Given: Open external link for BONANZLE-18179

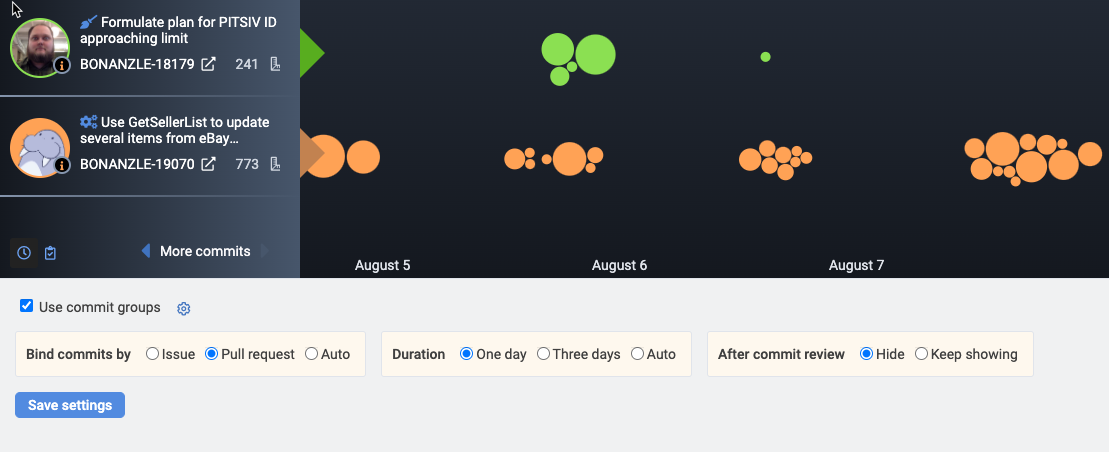Looking at the screenshot, I should click(x=208, y=64).
